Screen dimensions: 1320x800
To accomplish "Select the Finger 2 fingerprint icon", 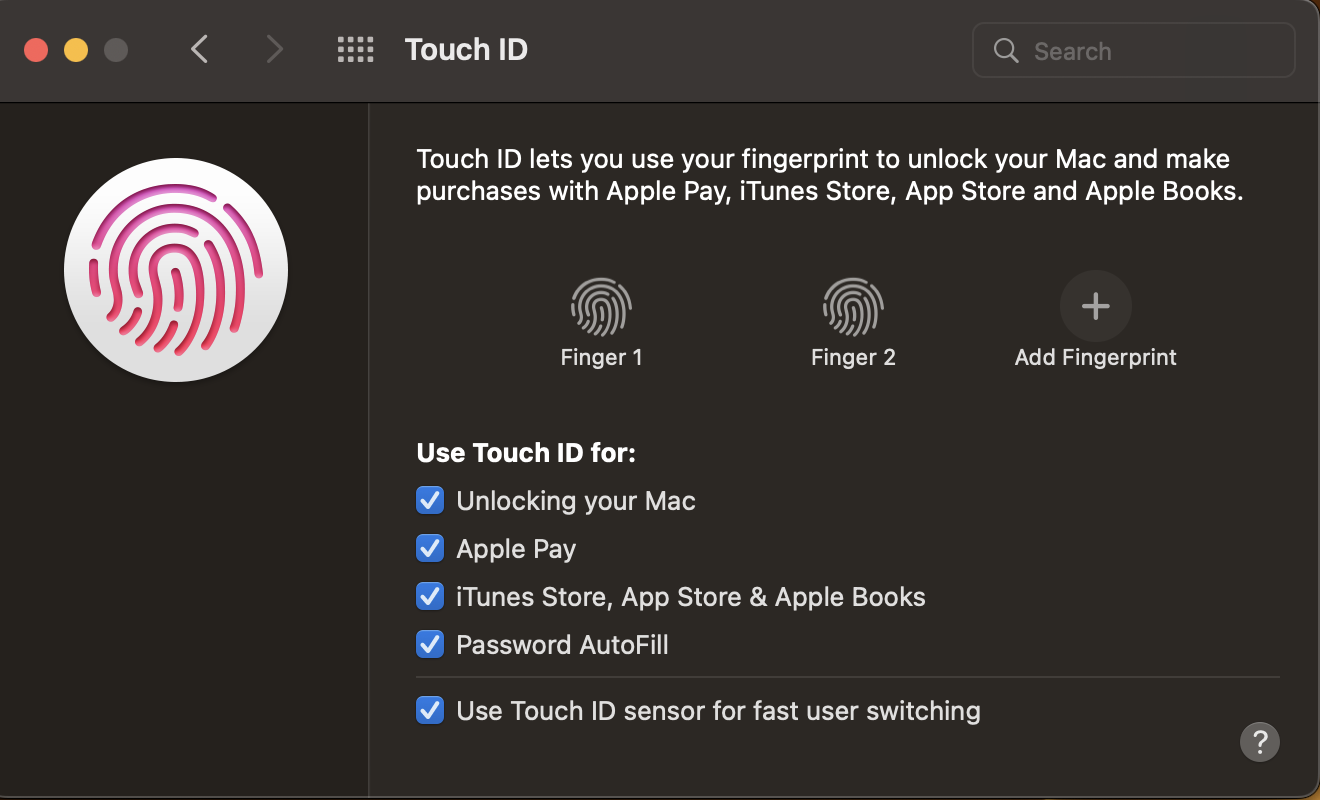I will click(853, 306).
